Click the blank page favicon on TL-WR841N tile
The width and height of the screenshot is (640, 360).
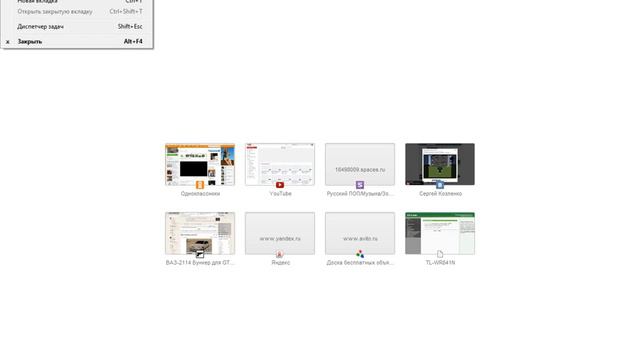click(x=440, y=254)
